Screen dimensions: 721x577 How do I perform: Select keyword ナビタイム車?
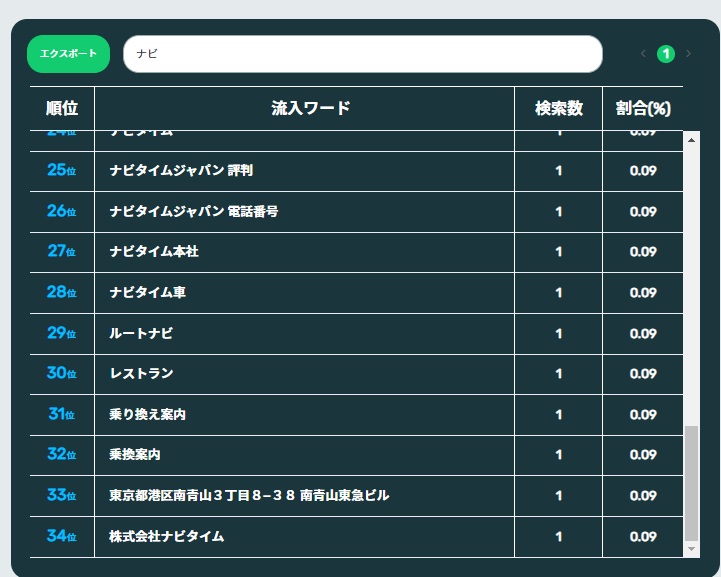coord(148,292)
